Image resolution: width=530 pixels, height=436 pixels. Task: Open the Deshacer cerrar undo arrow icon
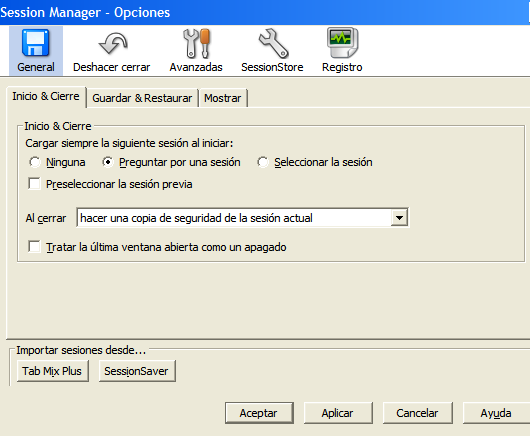click(113, 43)
